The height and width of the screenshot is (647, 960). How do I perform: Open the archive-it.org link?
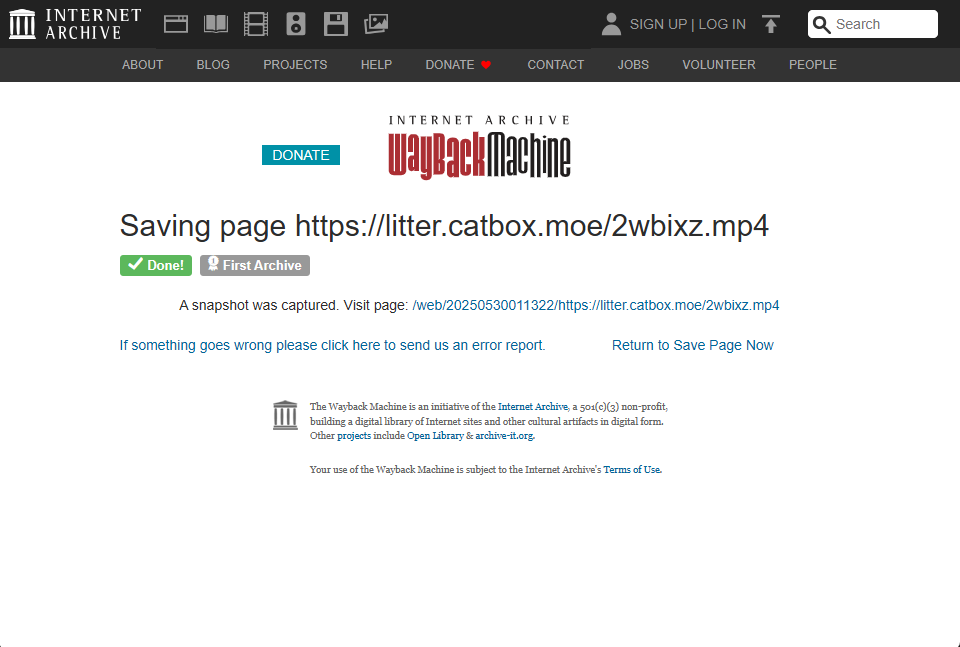pos(504,436)
